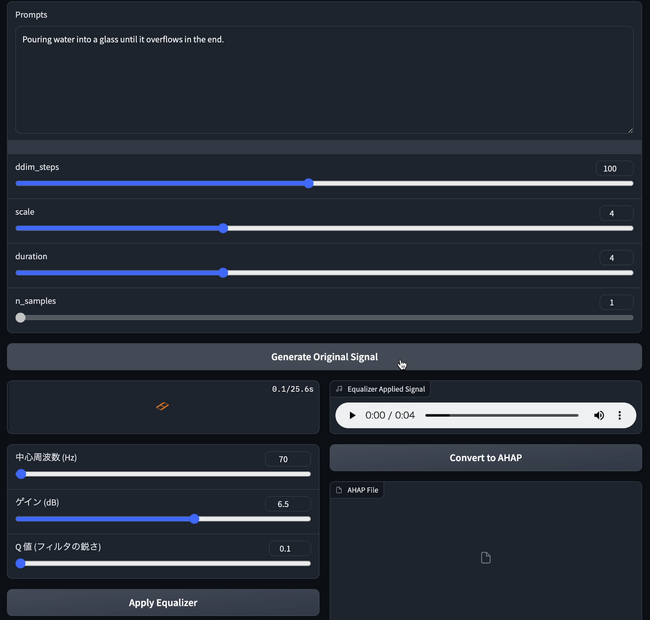Click the duration slider handle

[223, 272]
